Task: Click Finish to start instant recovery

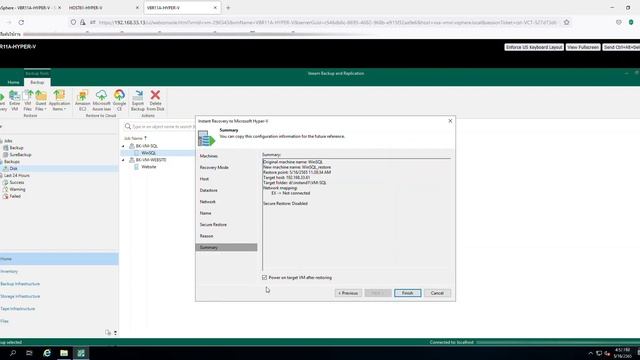Action: [x=407, y=293]
